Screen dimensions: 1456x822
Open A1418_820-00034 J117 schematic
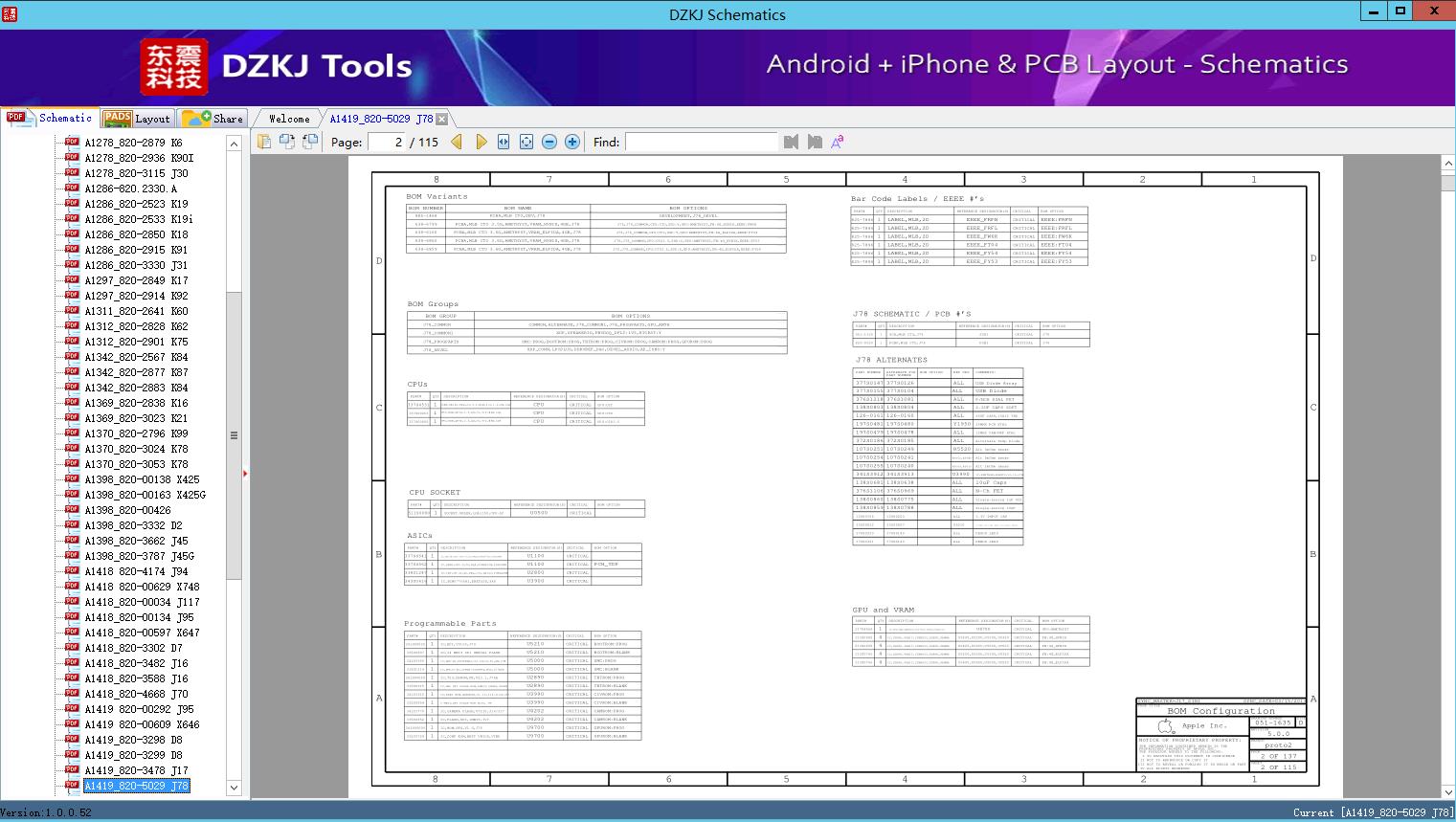(143, 602)
